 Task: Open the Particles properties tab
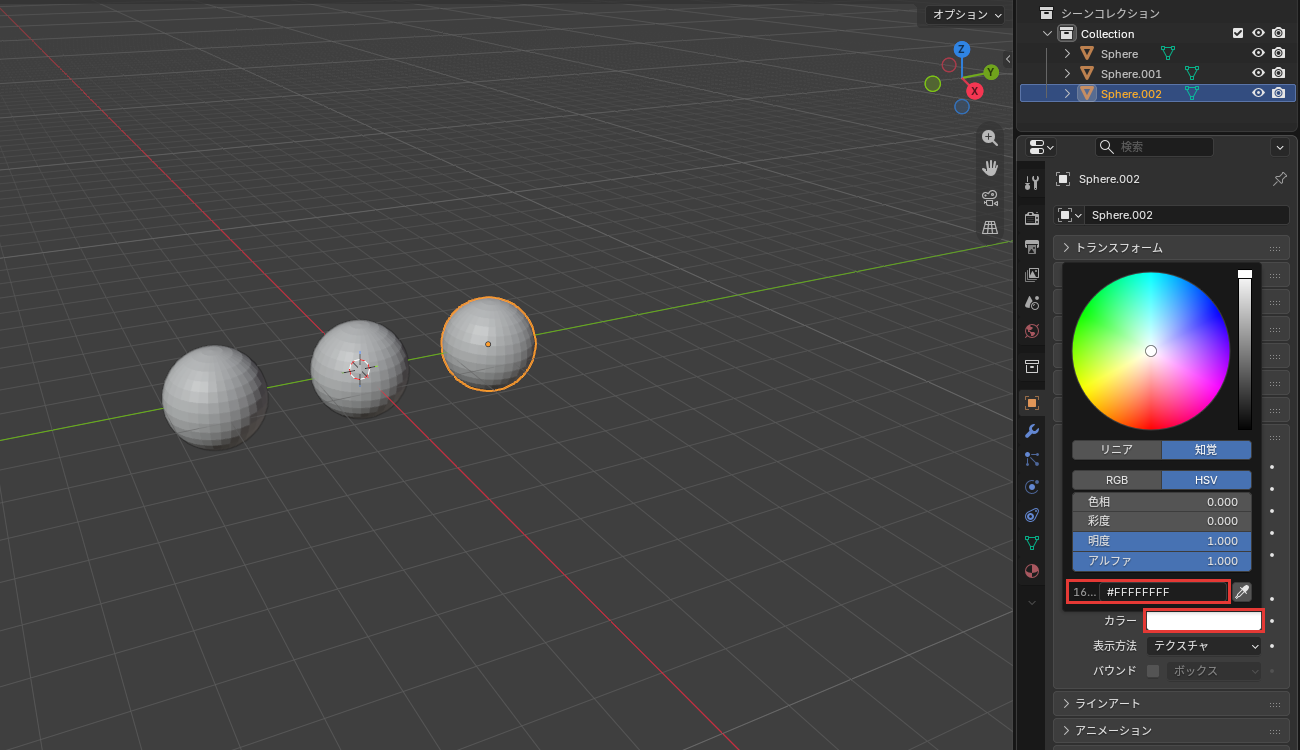coord(1032,459)
